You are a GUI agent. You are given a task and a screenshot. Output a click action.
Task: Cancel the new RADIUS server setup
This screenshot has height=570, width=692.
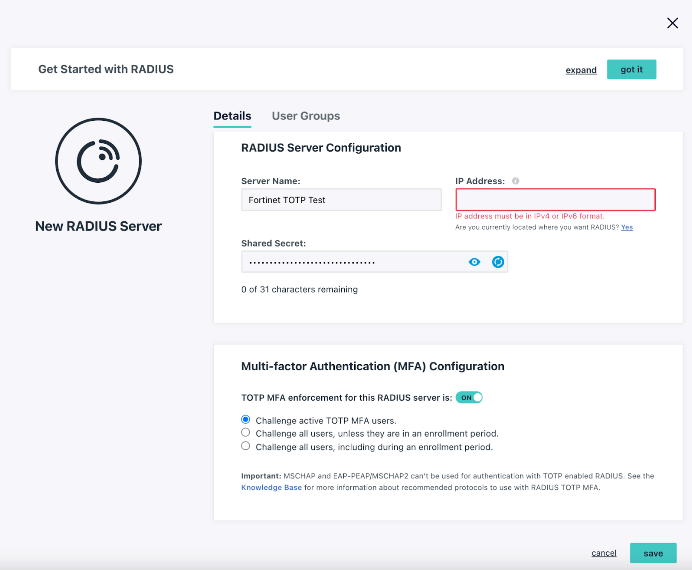click(x=604, y=553)
